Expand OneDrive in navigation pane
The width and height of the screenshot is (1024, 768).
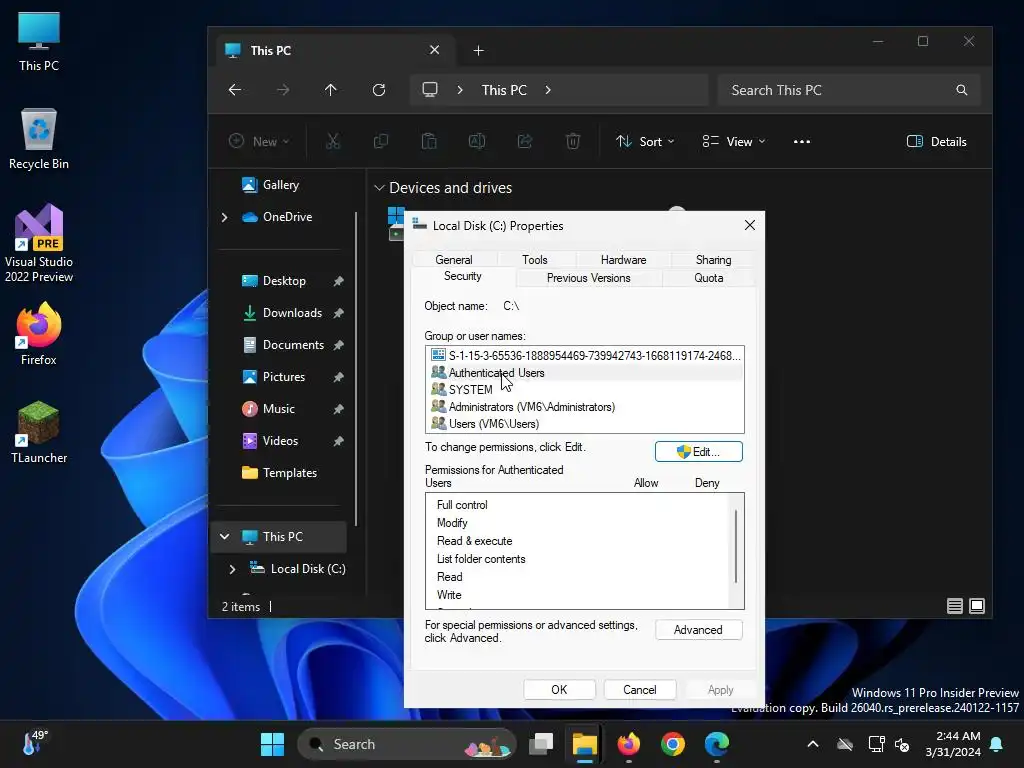point(224,217)
